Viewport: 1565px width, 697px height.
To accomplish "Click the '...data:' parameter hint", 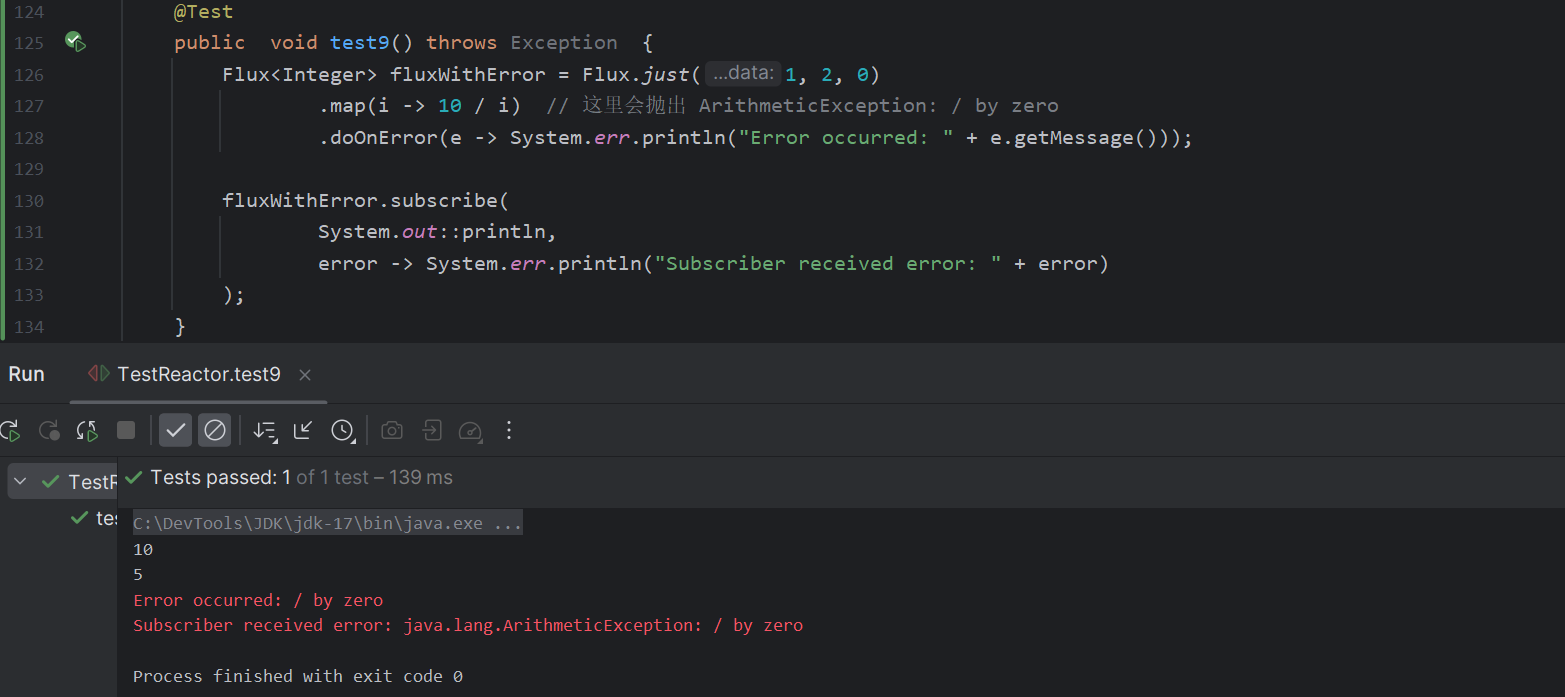I will [x=743, y=73].
